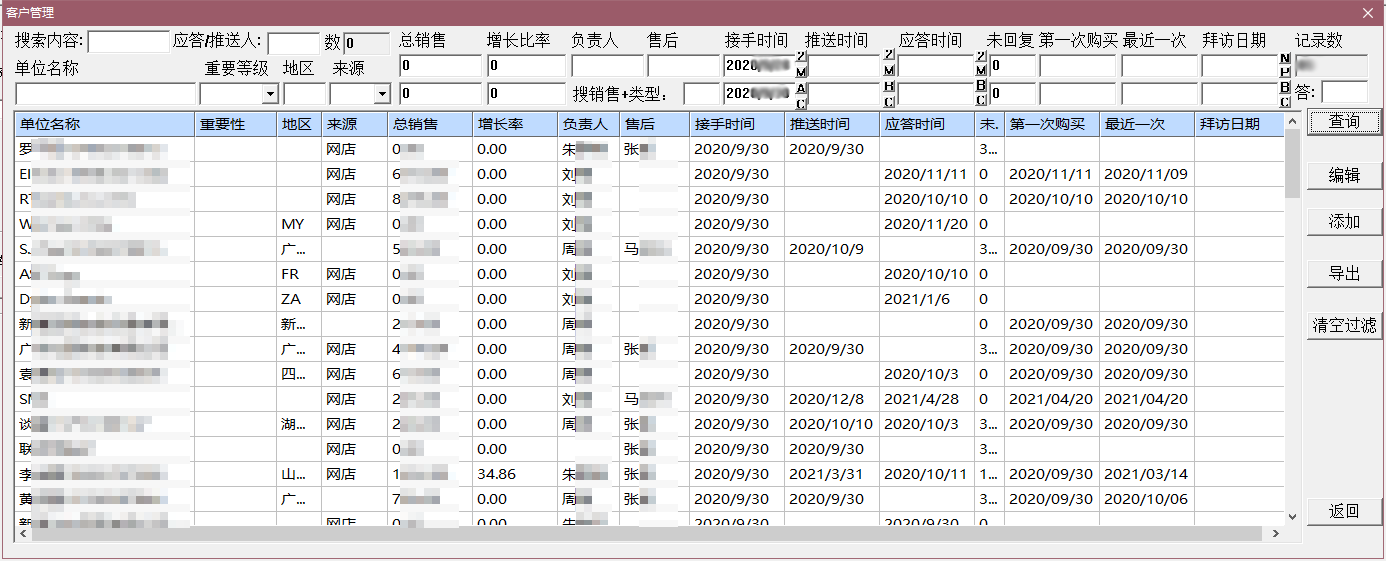Click the 单位名称 column header
Screen dimensions: 1386x561
(104, 125)
